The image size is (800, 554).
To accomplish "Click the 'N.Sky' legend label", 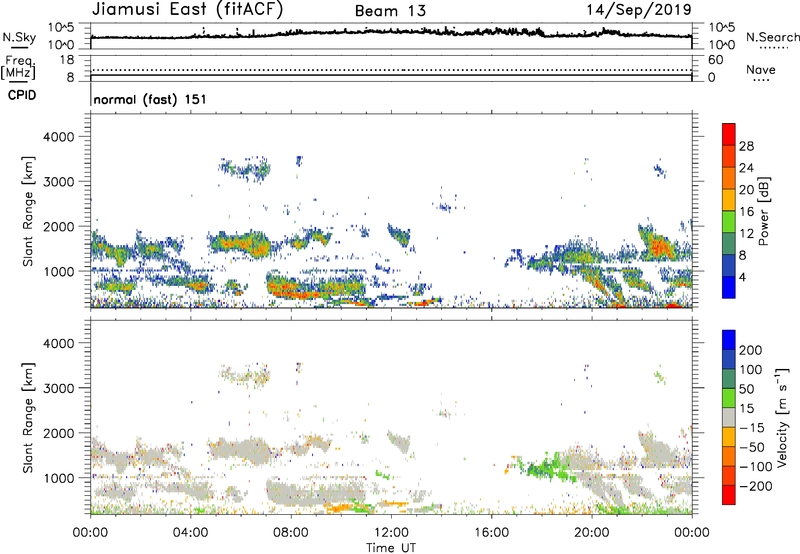I will tap(19, 37).
